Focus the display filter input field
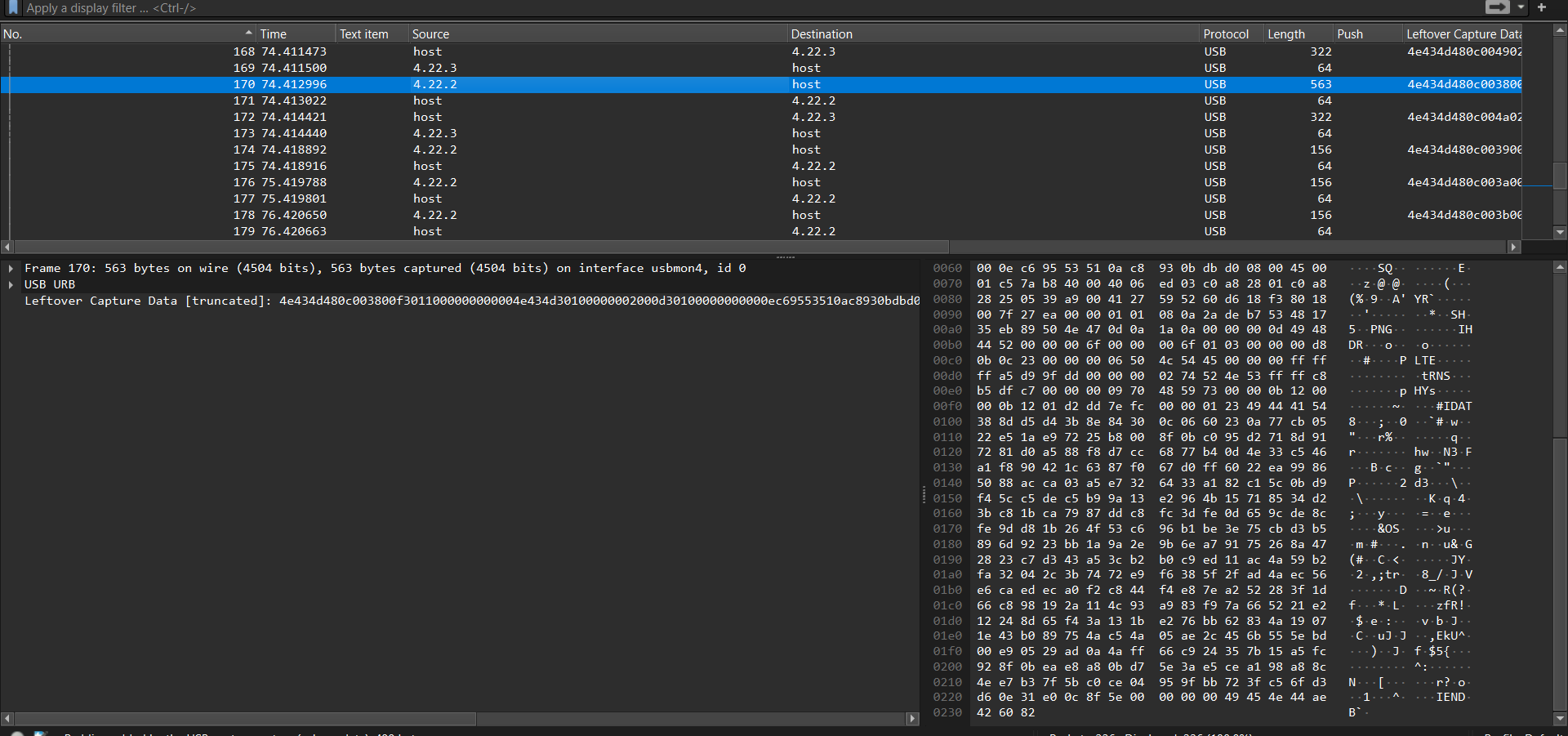This screenshot has width=1568, height=736. [751, 8]
